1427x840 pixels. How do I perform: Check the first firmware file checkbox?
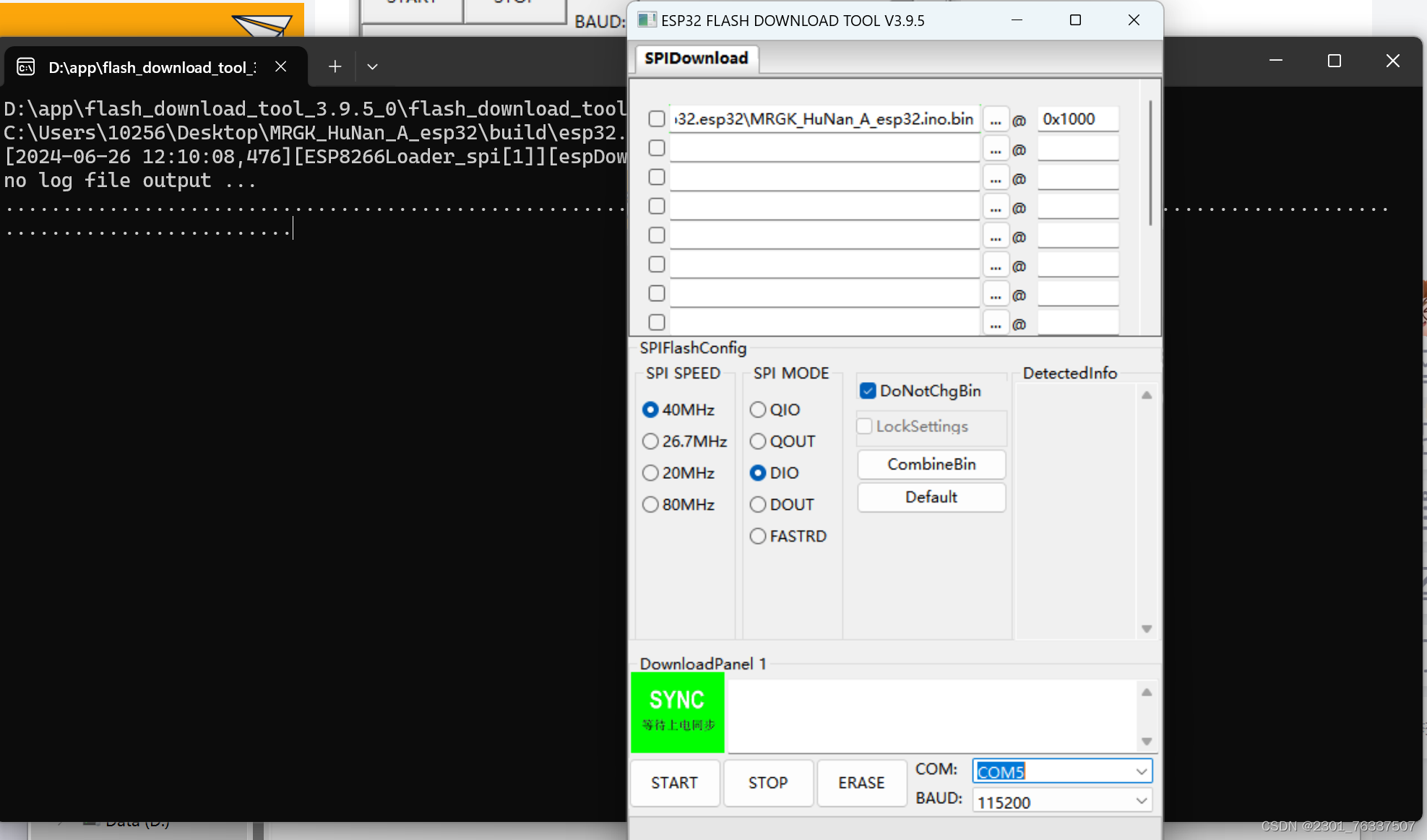point(655,118)
